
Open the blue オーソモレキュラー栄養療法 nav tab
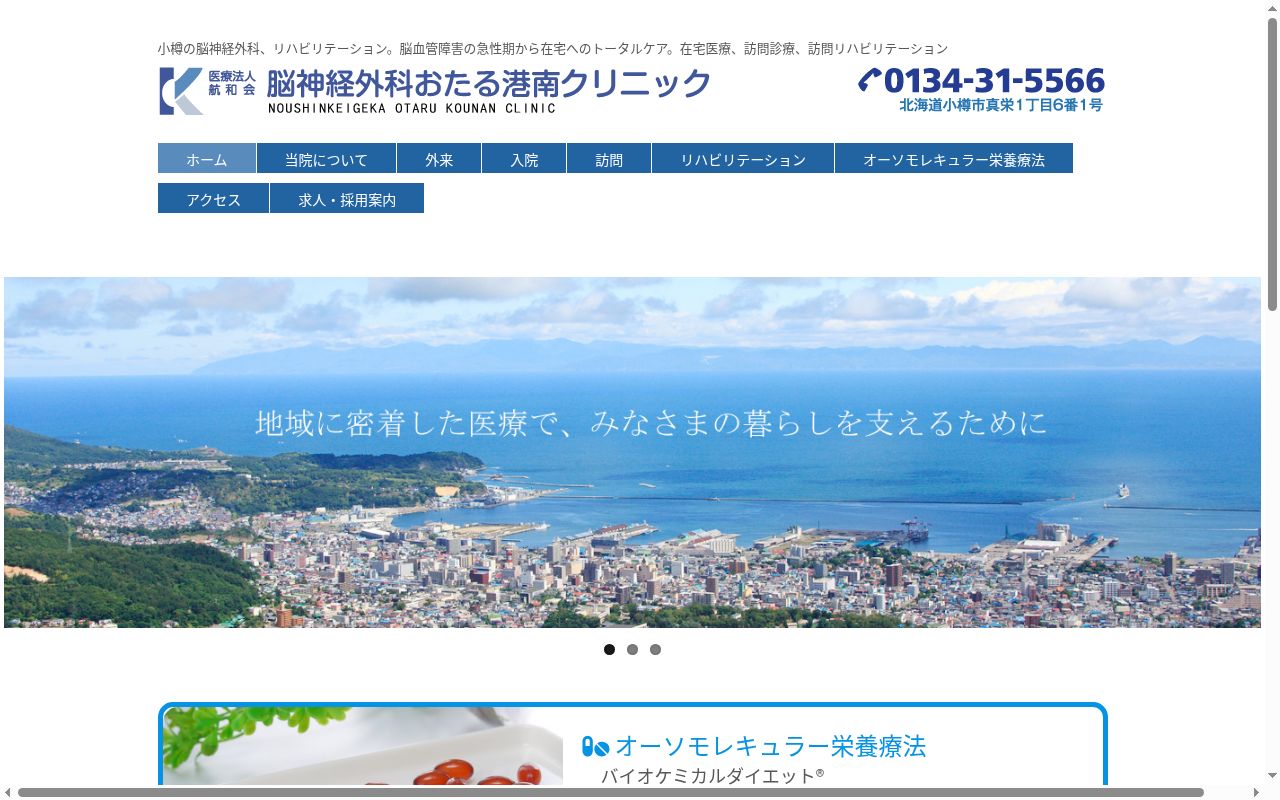click(x=954, y=158)
